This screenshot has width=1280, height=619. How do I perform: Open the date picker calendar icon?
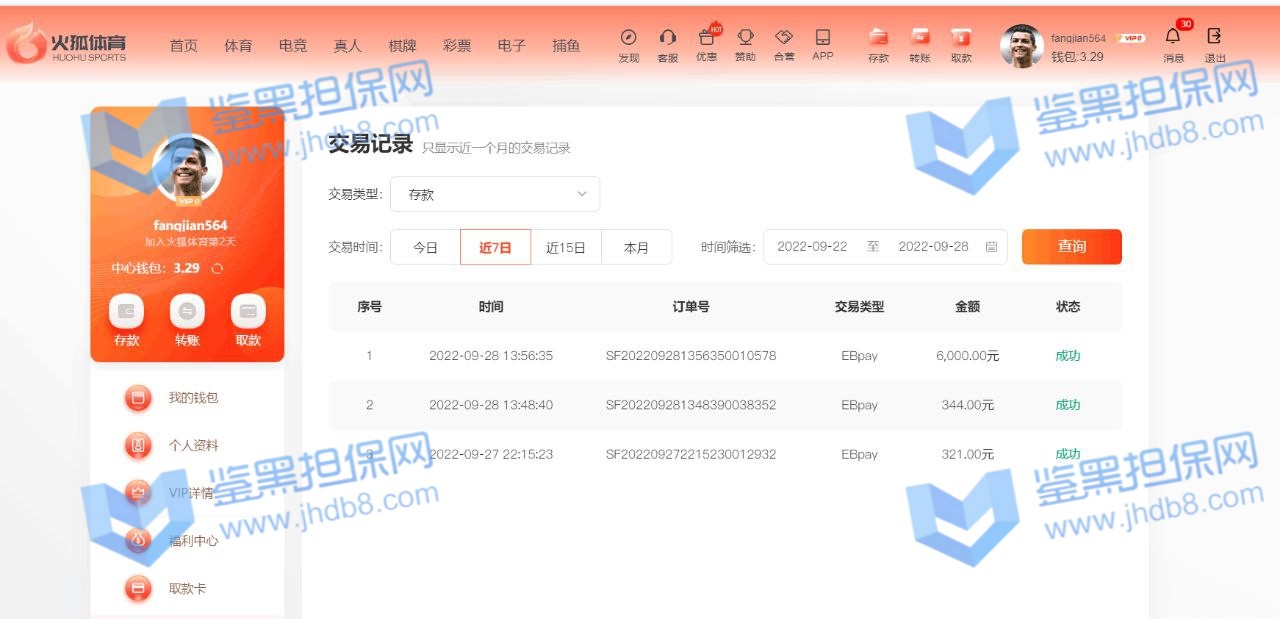[991, 247]
